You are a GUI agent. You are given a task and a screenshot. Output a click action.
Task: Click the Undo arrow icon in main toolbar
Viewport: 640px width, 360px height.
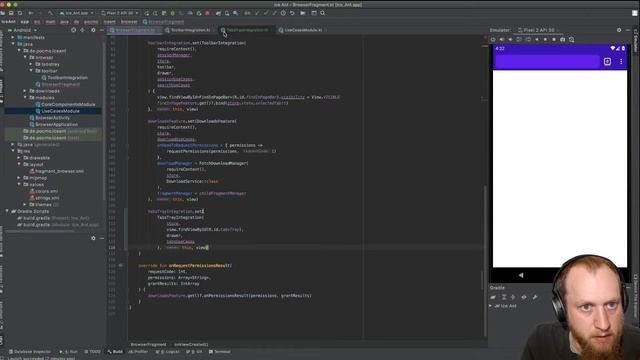[x=292, y=13]
